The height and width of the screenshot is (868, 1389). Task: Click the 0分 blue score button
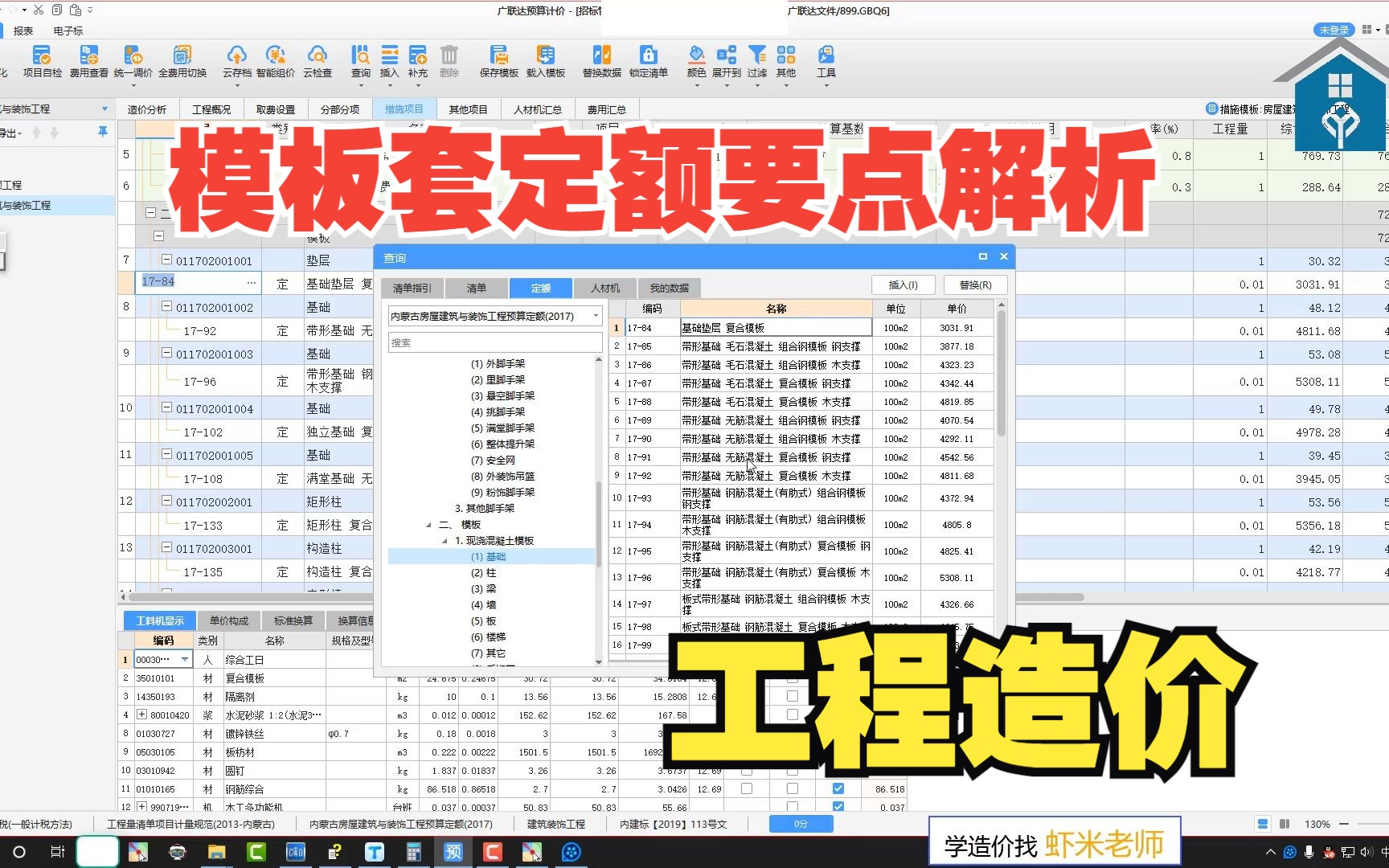(x=801, y=824)
